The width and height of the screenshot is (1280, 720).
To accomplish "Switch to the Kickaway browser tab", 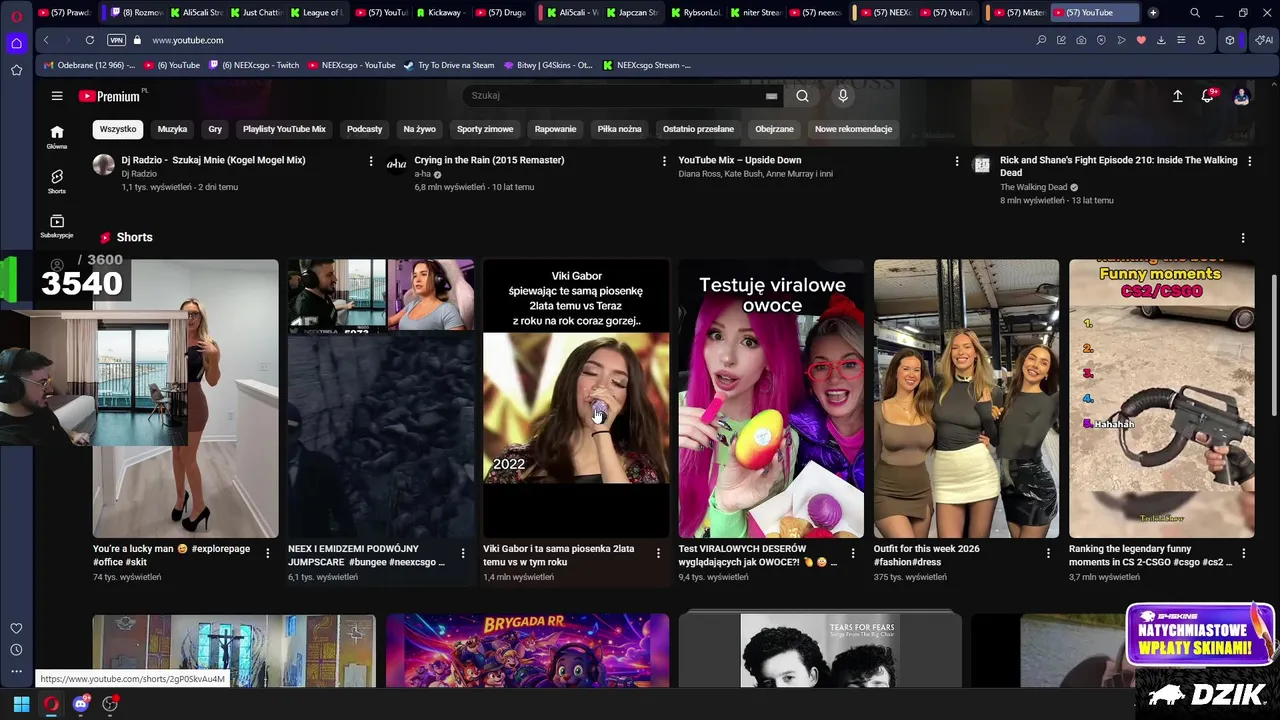I will [x=440, y=13].
